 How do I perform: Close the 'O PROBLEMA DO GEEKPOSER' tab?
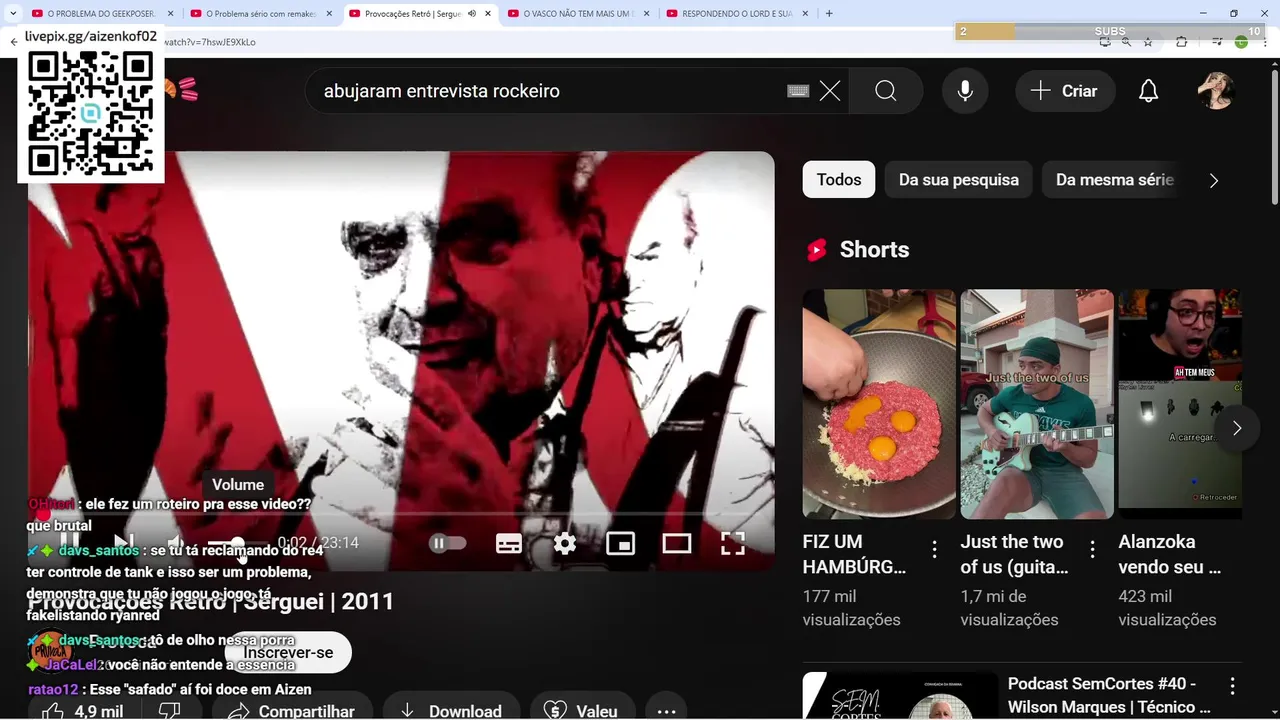tap(170, 14)
